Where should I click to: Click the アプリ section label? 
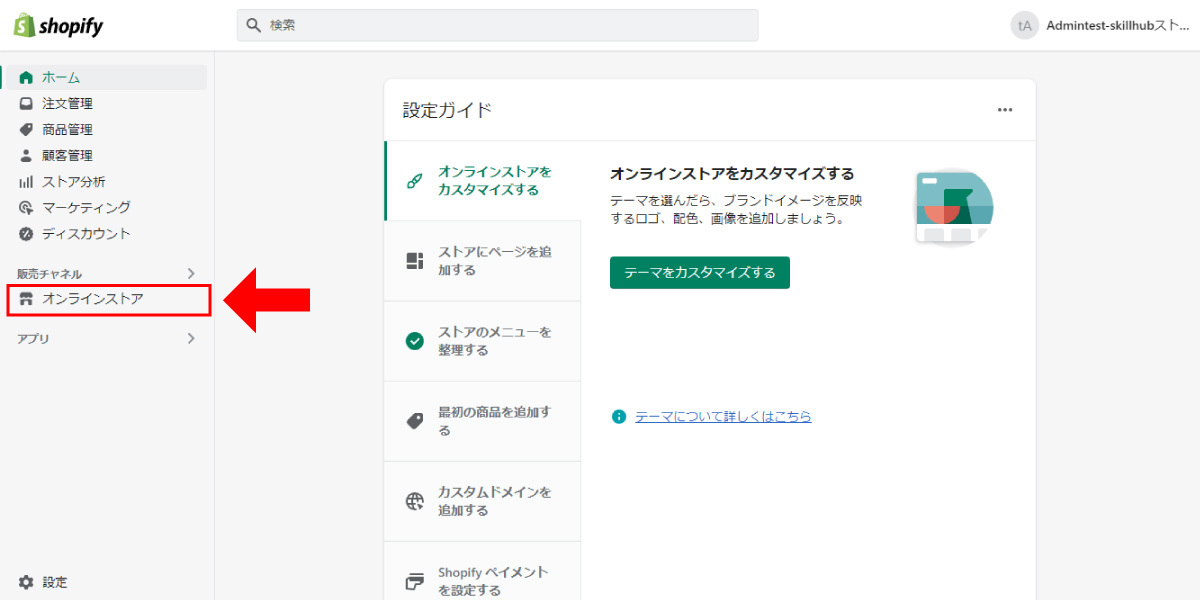point(33,339)
